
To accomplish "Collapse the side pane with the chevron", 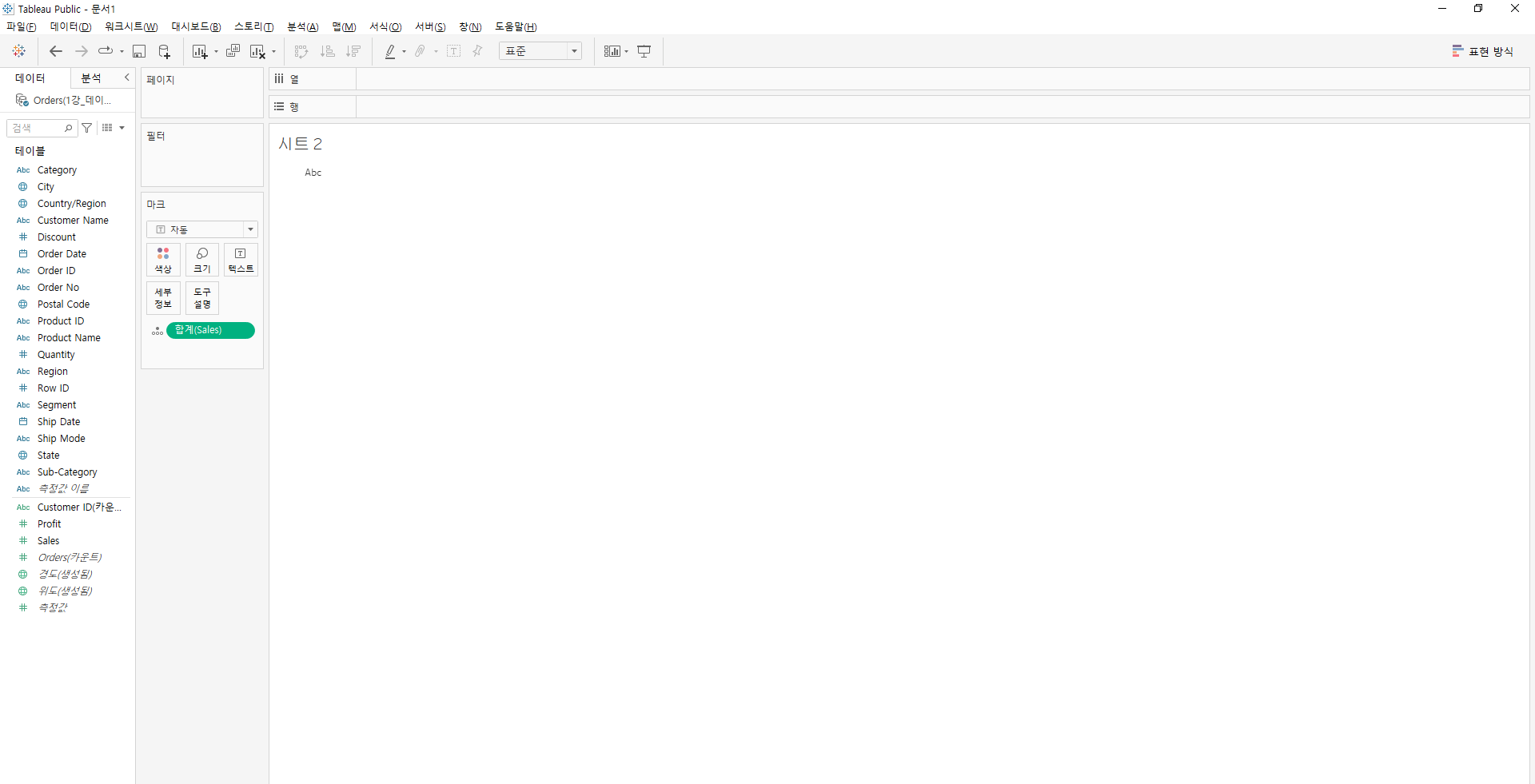I will click(127, 78).
